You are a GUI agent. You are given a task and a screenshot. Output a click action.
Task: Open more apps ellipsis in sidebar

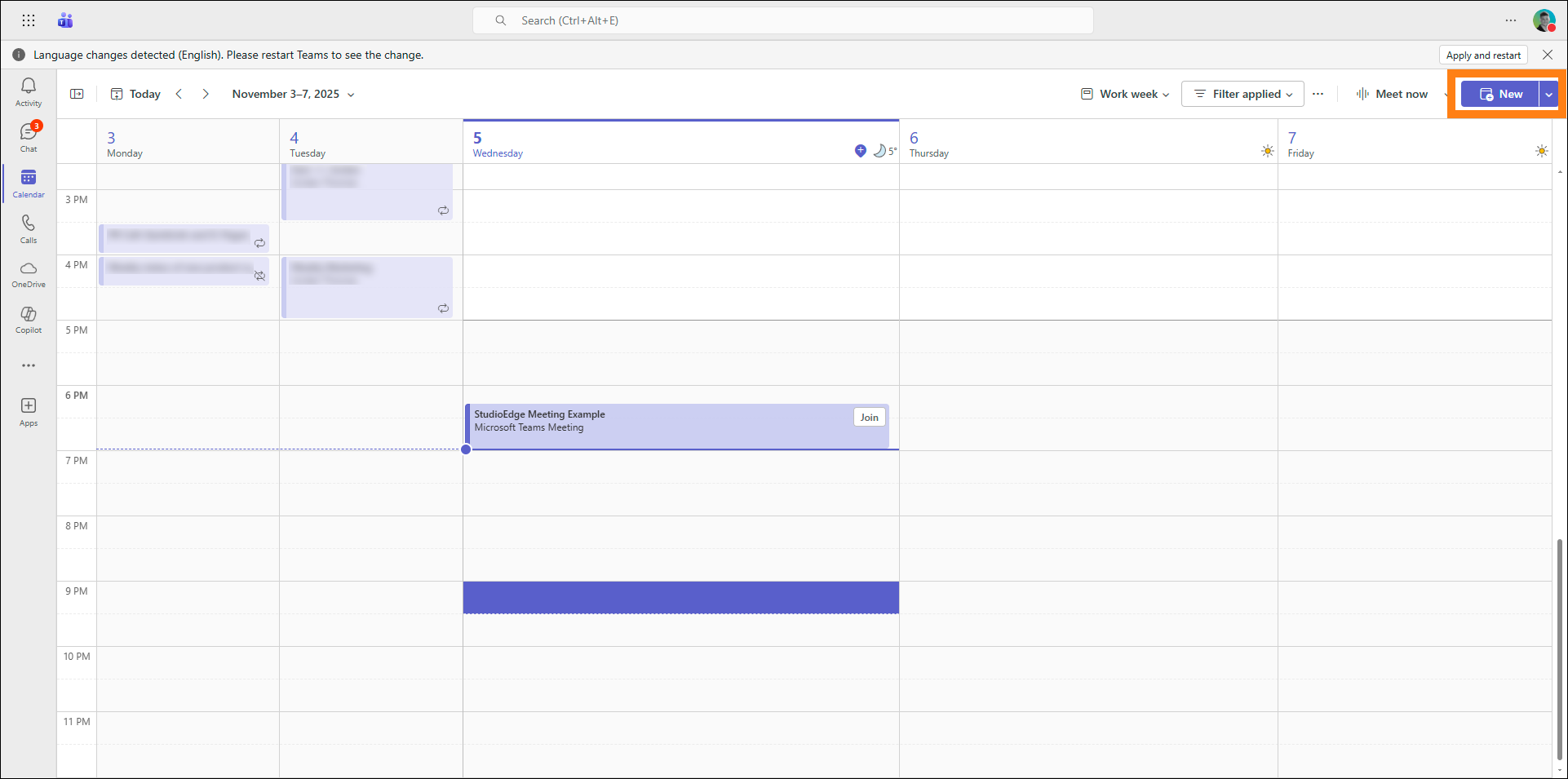[x=29, y=365]
